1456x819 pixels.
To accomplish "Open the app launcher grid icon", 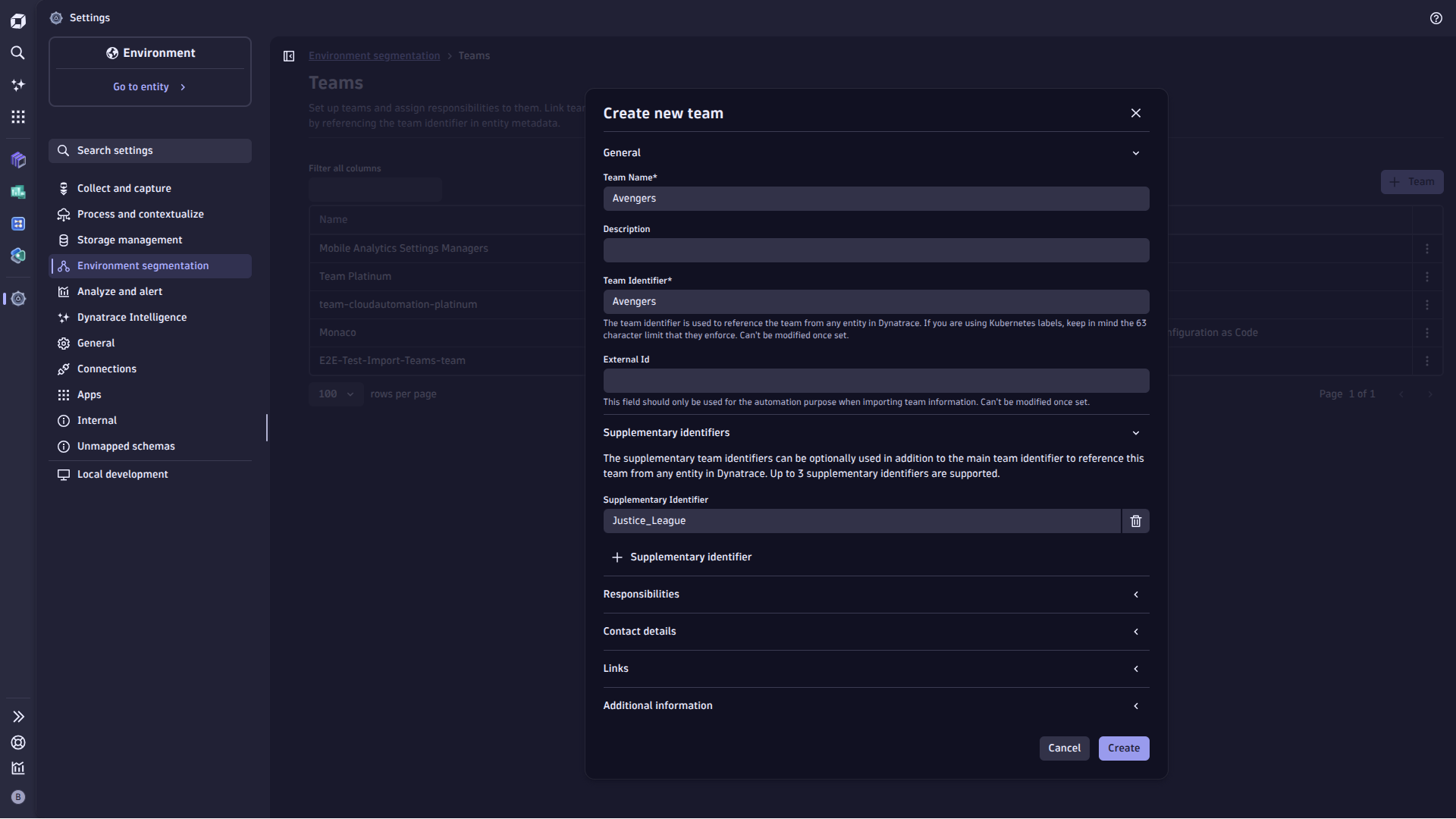I will pyautogui.click(x=17, y=117).
